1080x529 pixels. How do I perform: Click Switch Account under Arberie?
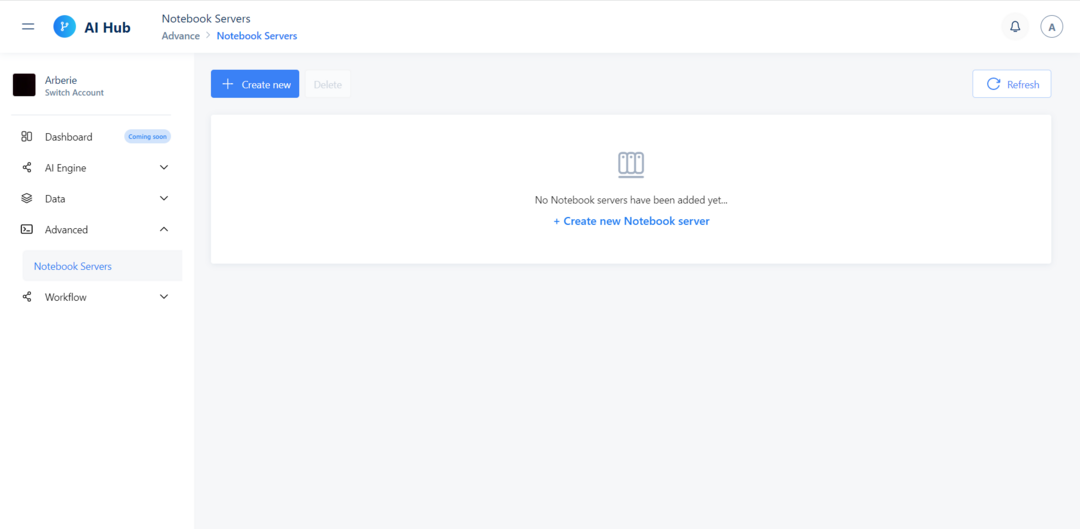coord(74,92)
